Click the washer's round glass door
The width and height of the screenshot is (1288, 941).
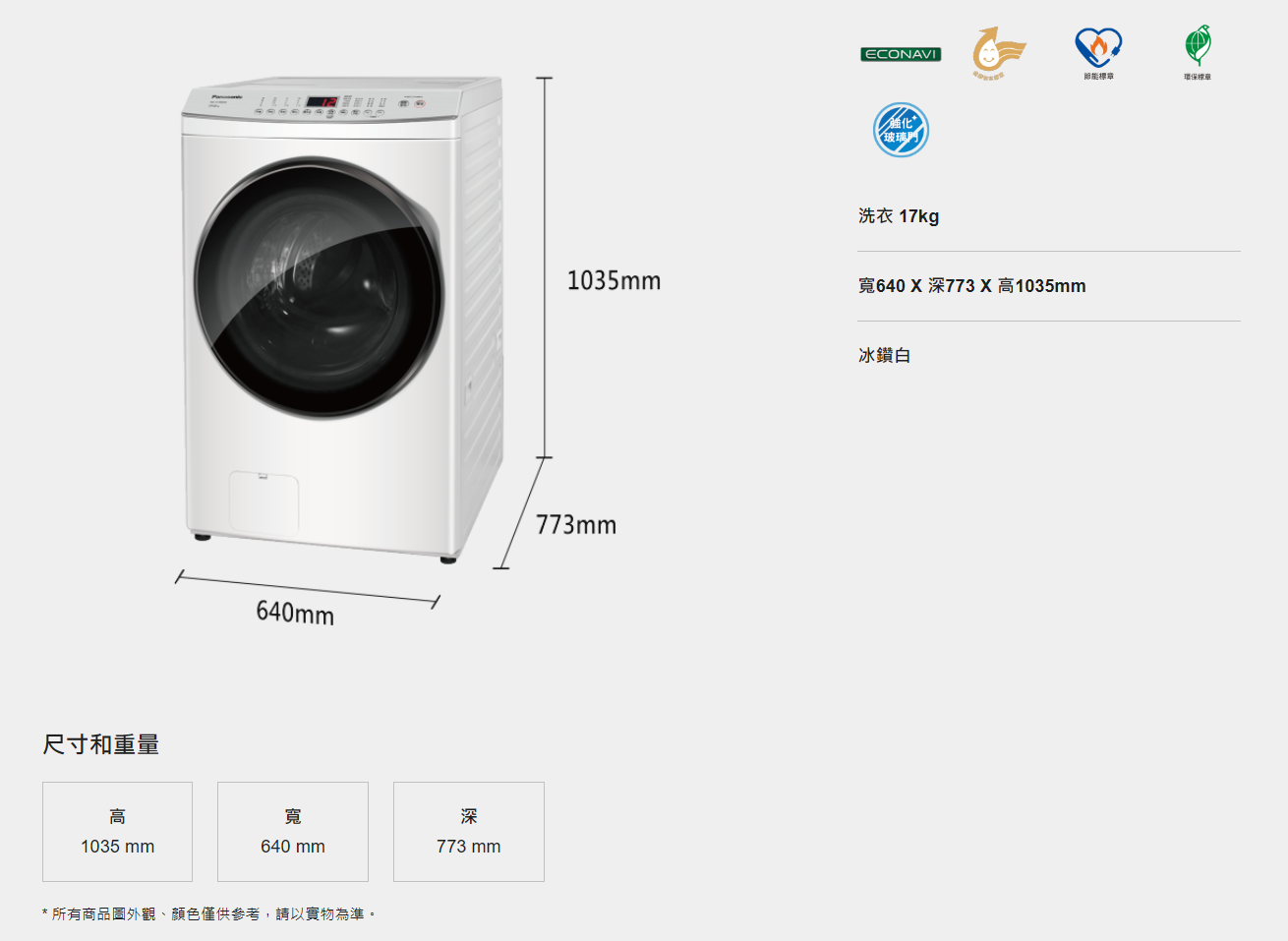(319, 288)
